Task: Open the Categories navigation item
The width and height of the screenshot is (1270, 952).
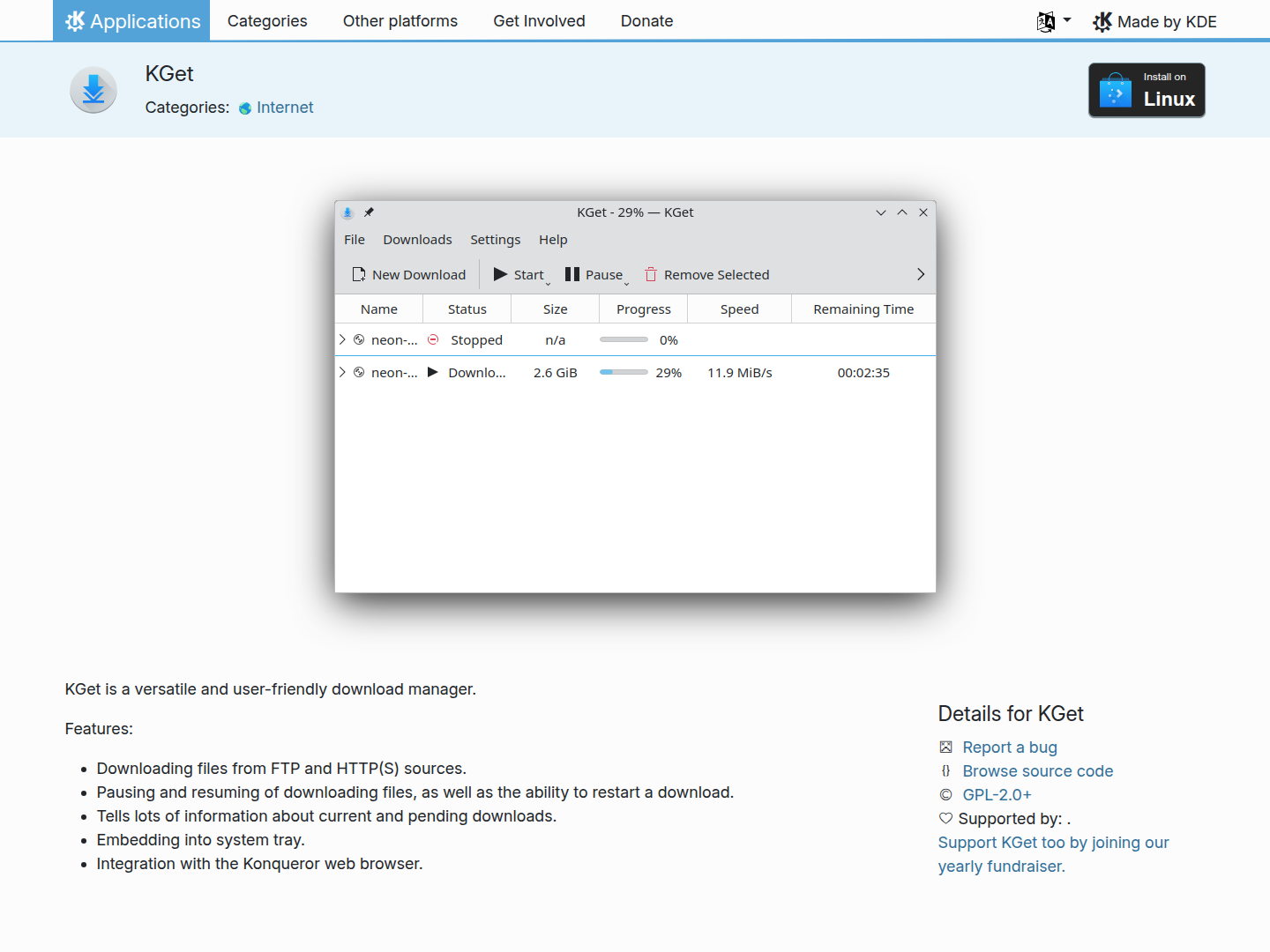Action: 267,21
